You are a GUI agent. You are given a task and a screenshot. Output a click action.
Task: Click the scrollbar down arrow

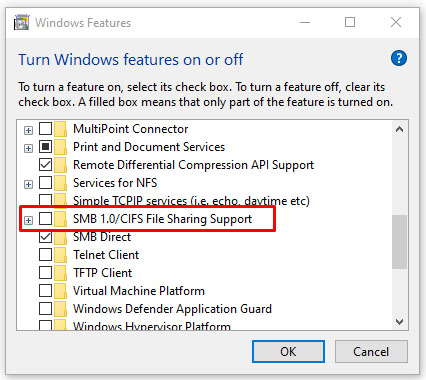tap(399, 321)
